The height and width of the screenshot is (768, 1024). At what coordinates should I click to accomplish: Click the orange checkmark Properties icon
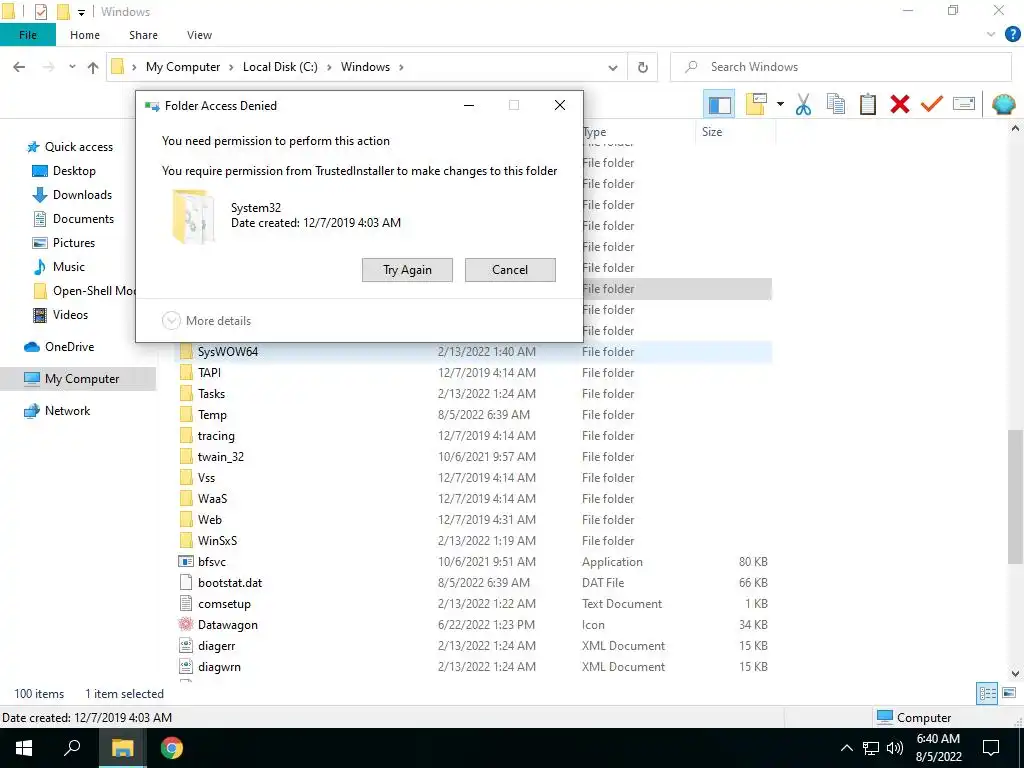click(932, 104)
